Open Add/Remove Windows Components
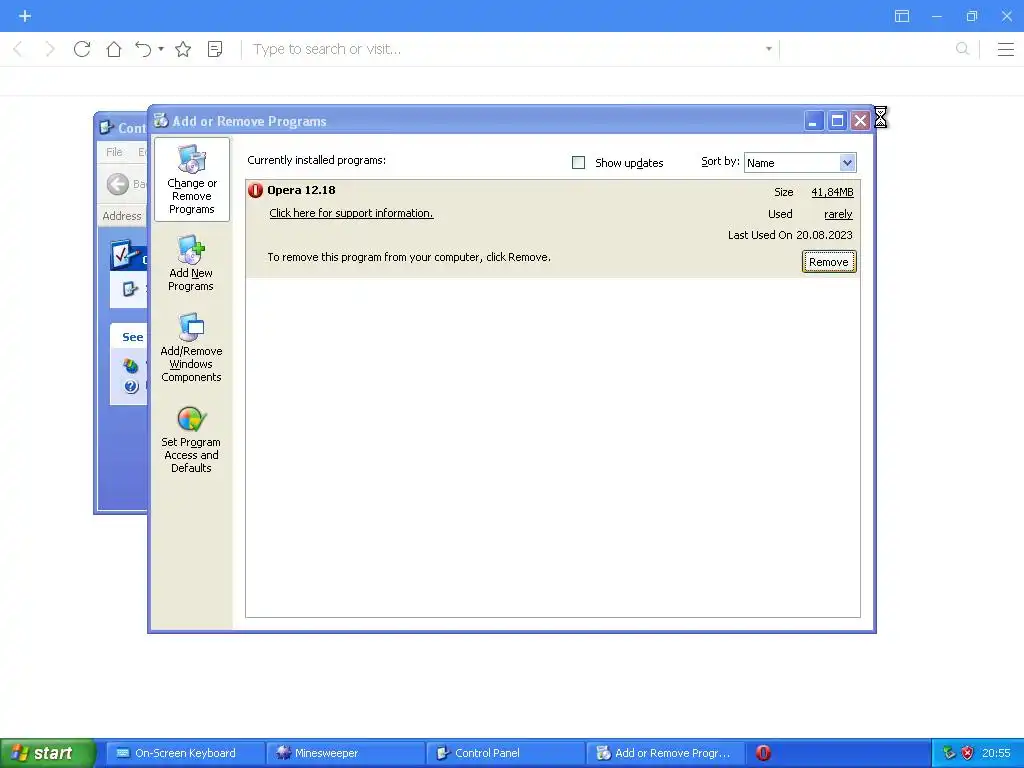 [x=191, y=347]
